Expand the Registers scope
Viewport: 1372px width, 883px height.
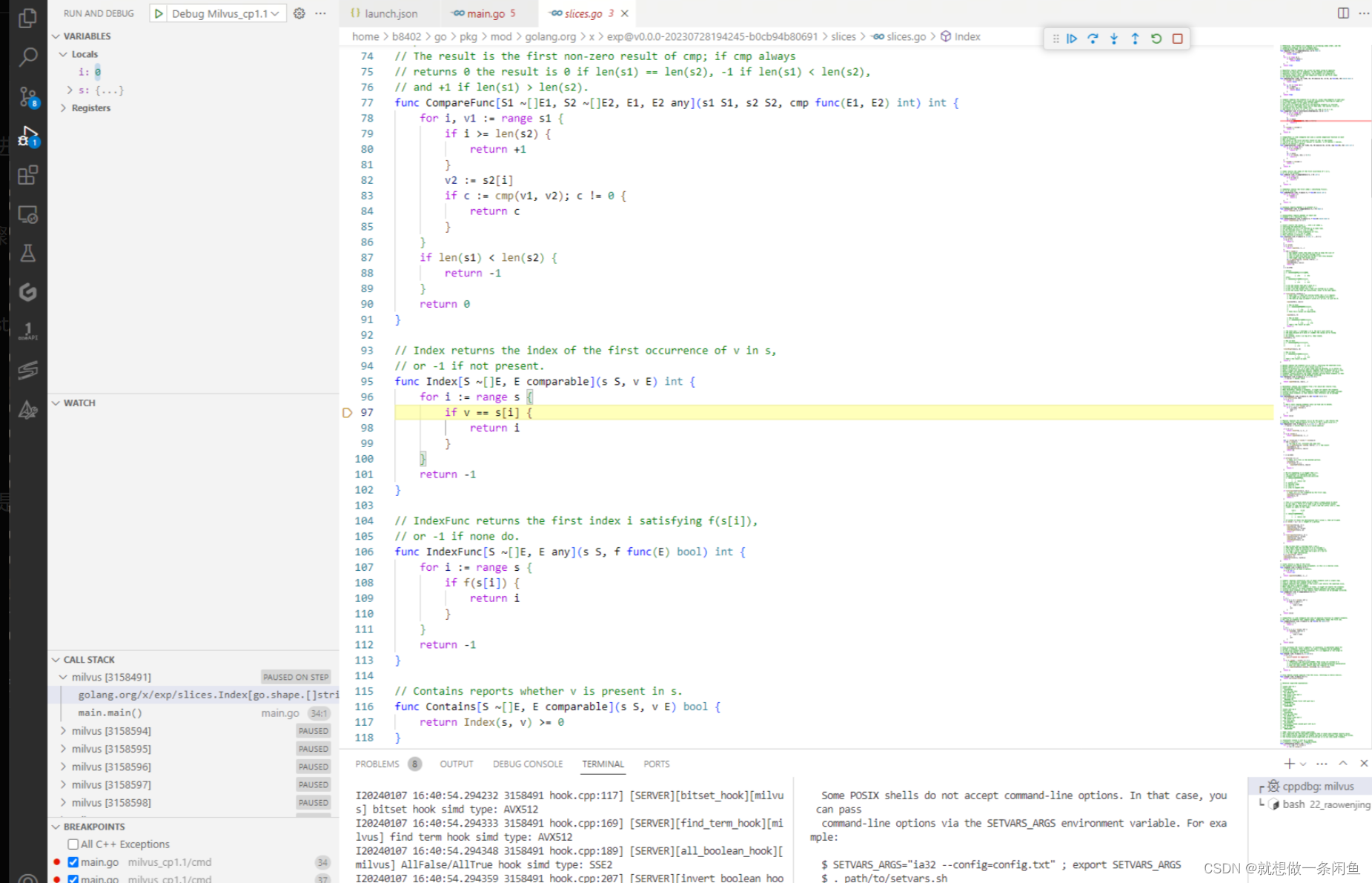pos(64,108)
